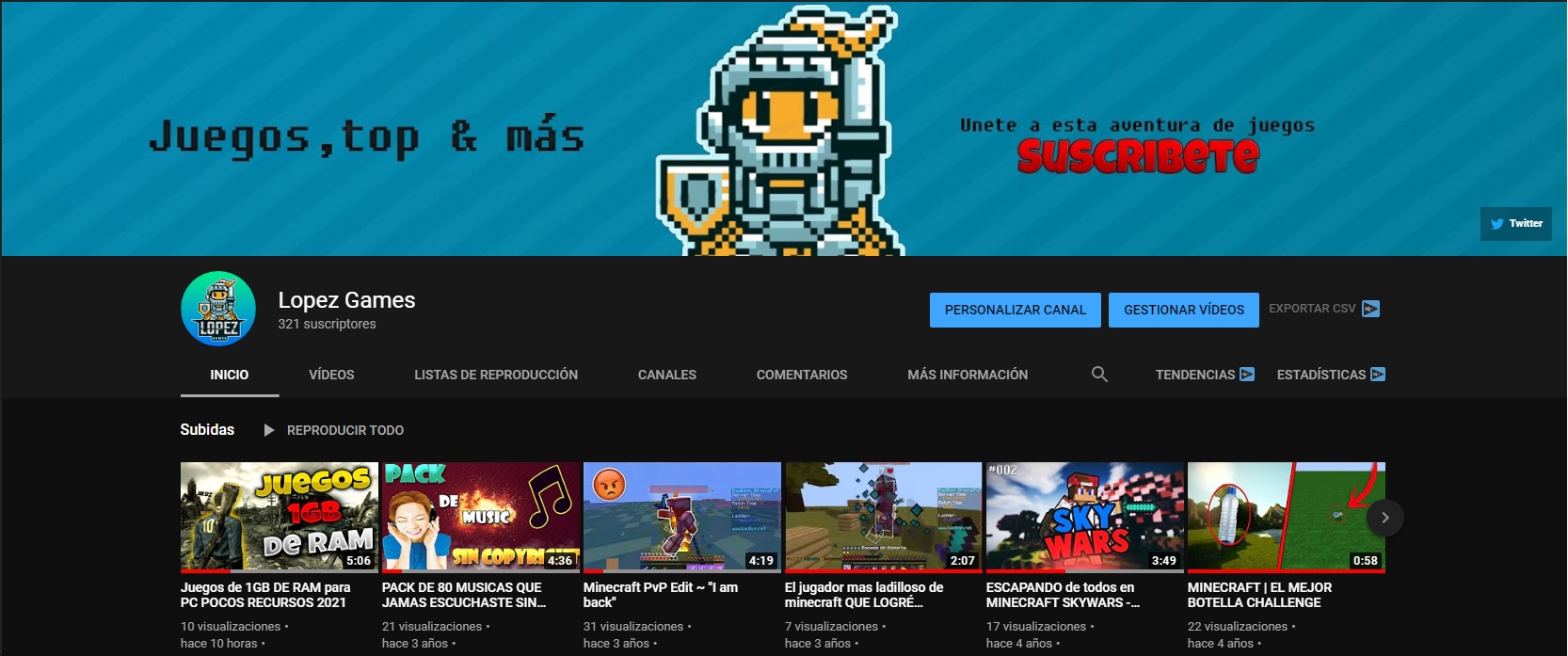Open channel search with the magnifier icon
Viewport: 1568px width, 656px height.
pos(1099,375)
